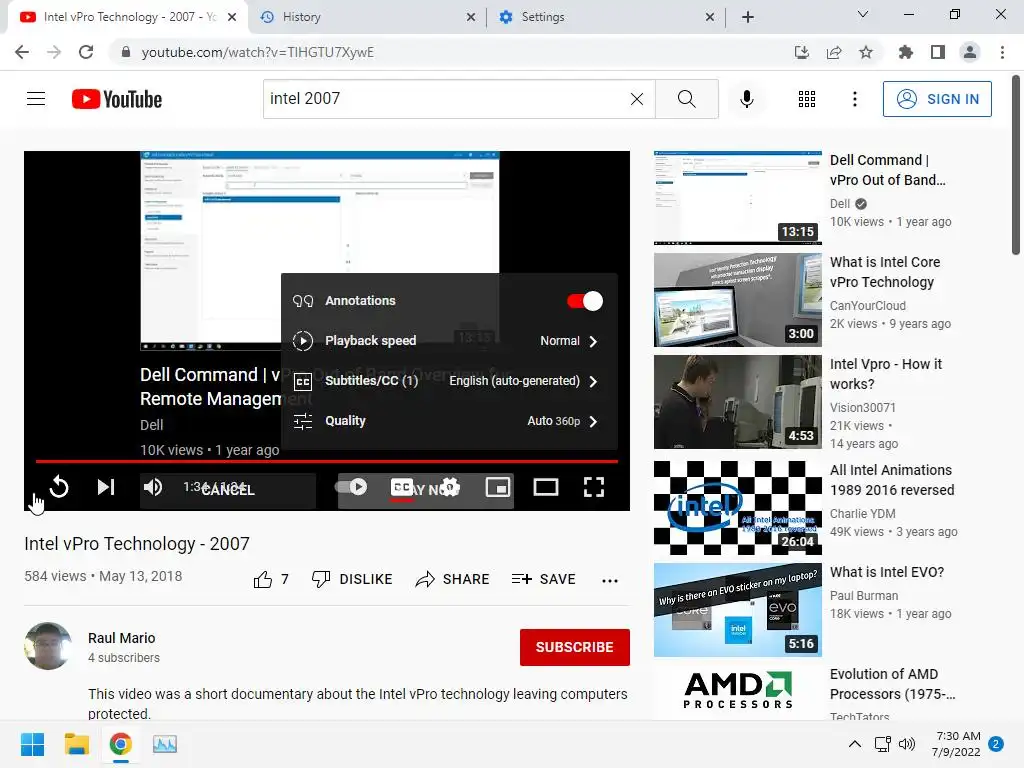The image size is (1024, 768).
Task: Bookmark this page with the star
Action: [865, 52]
